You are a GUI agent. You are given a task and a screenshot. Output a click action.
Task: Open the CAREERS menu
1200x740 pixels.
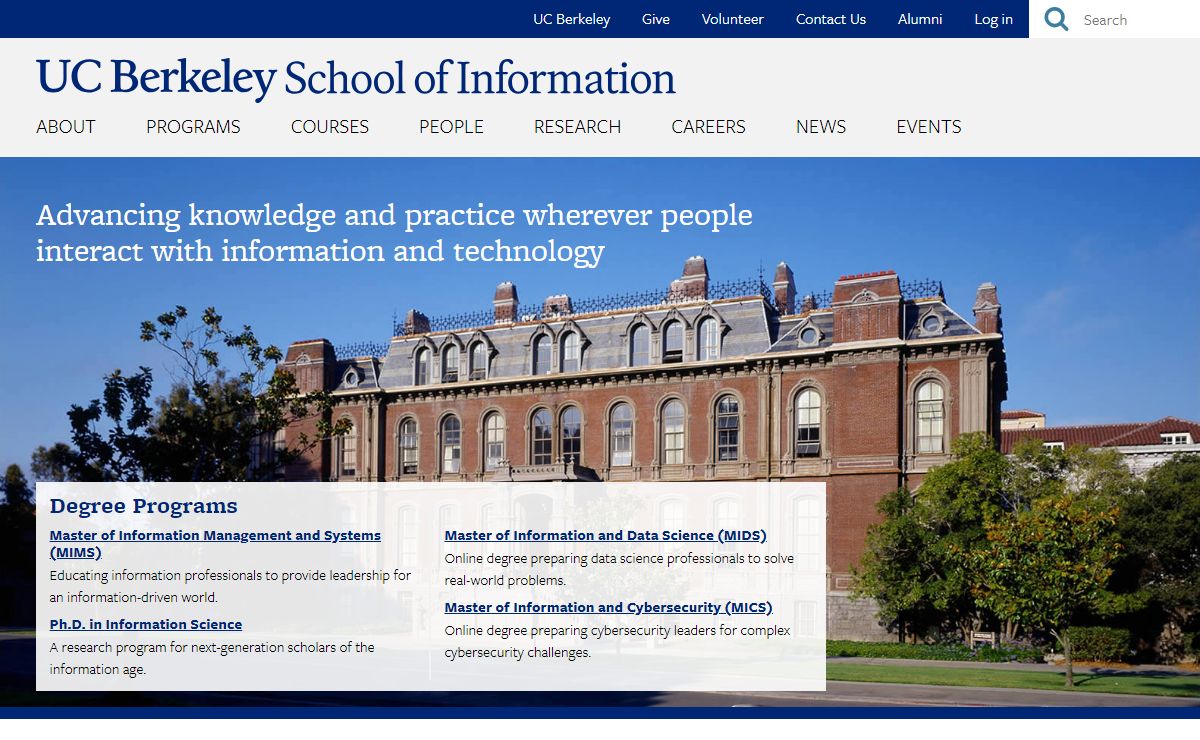(708, 127)
